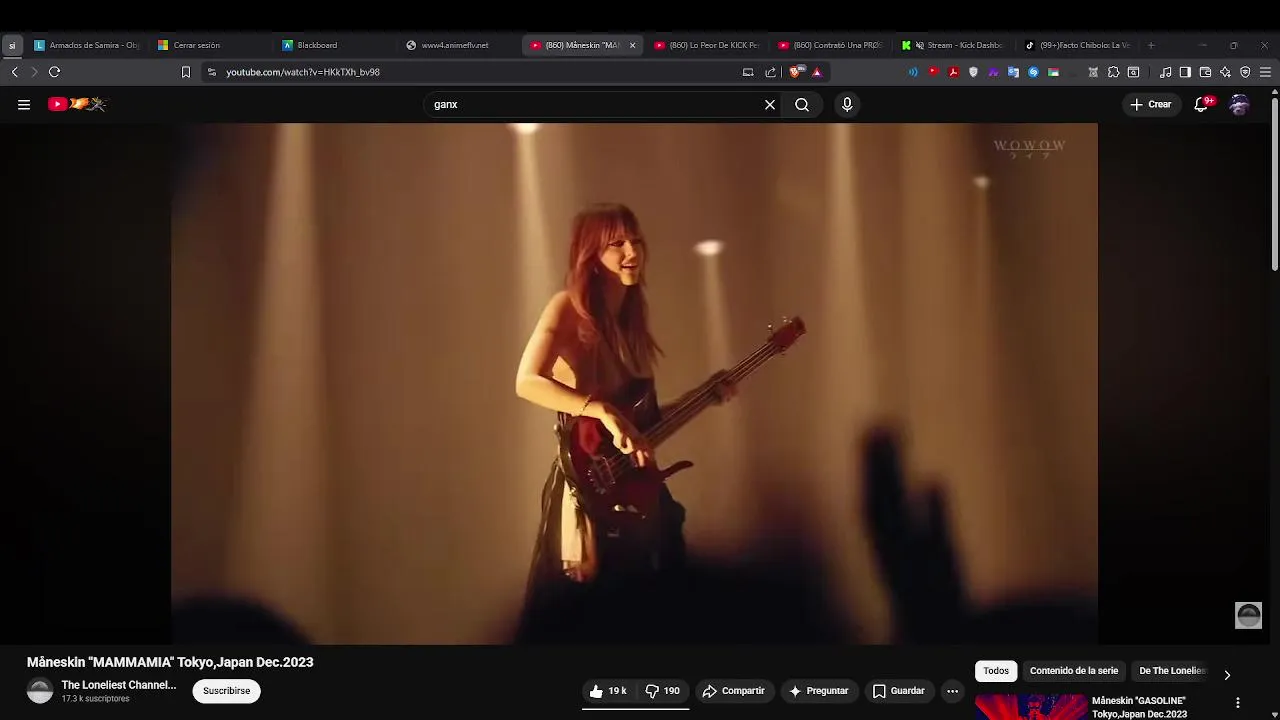Click the video player to pause
This screenshot has height=720, width=1280.
[x=634, y=383]
